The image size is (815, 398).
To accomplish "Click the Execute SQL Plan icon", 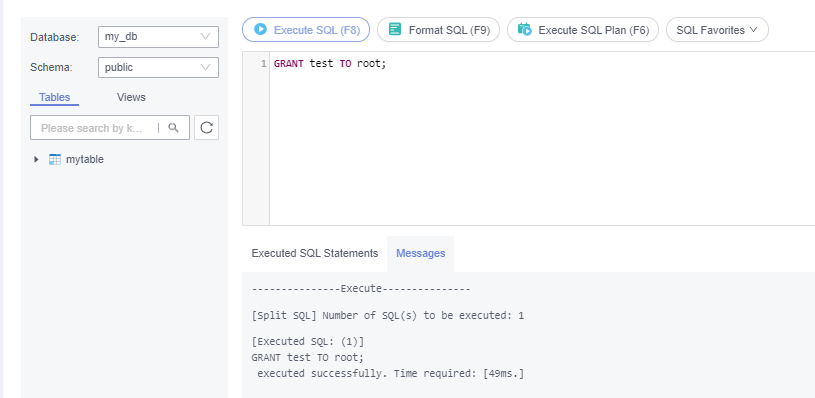I will coord(524,29).
